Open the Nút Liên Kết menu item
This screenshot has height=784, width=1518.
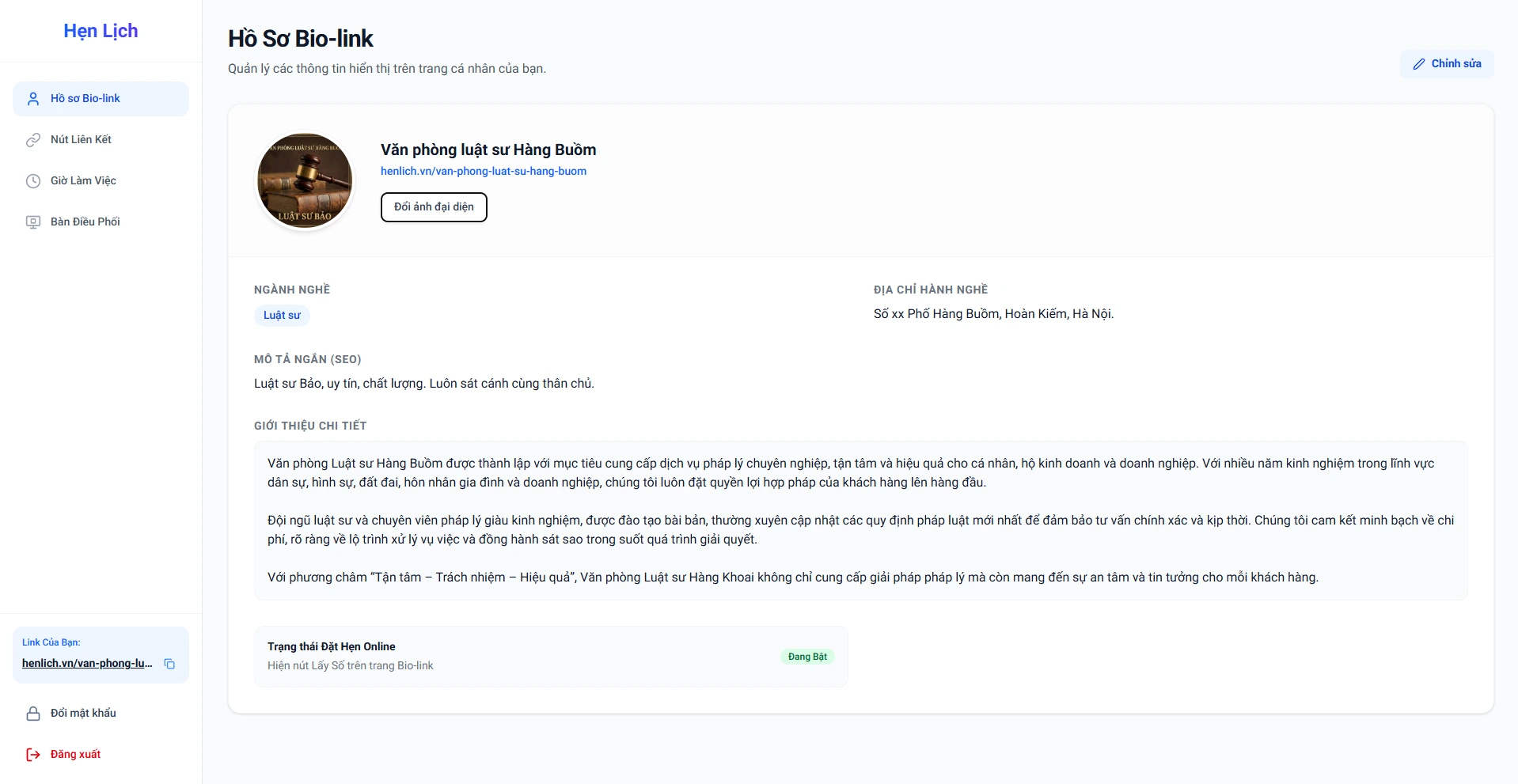81,140
